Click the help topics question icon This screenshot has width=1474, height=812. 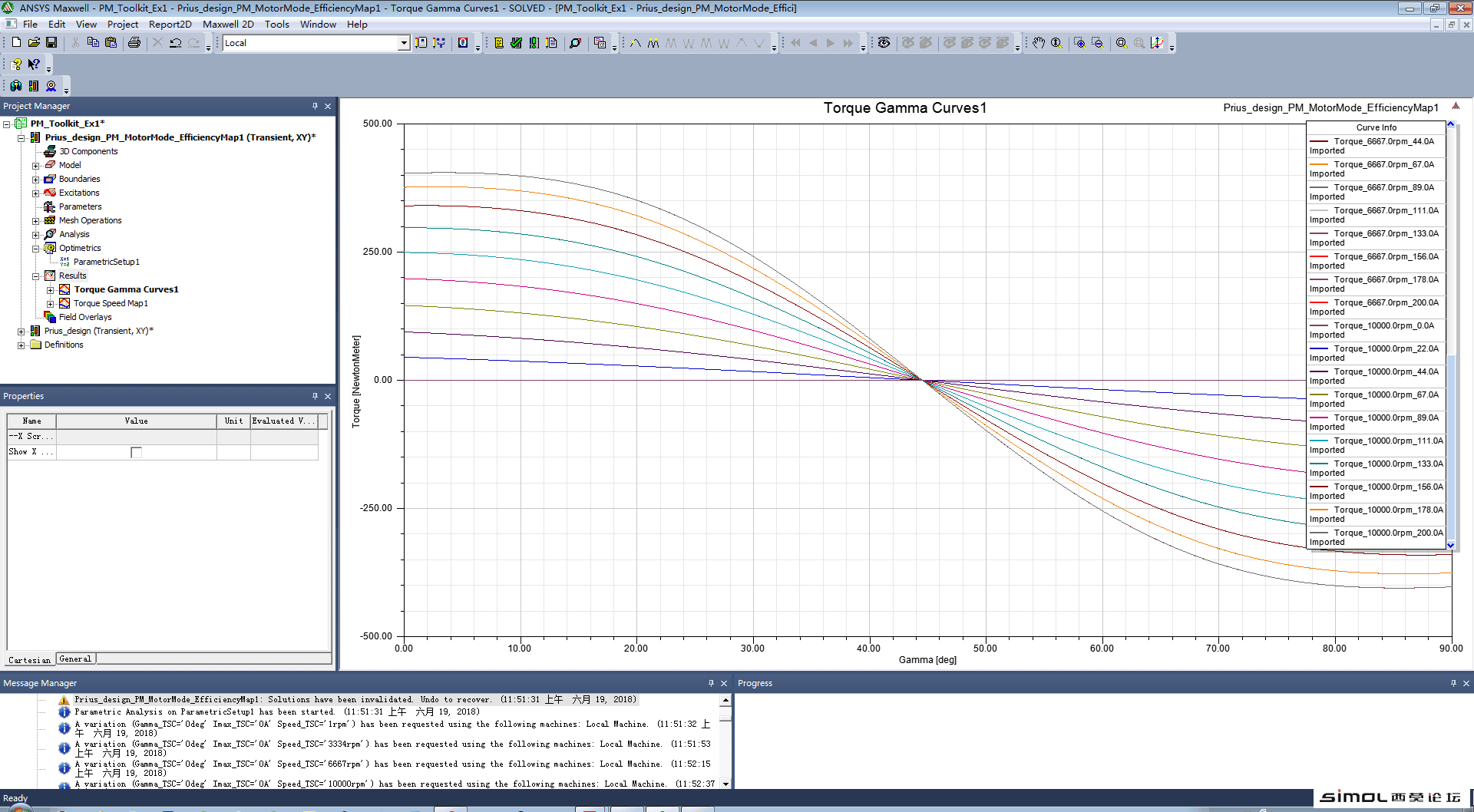16,64
